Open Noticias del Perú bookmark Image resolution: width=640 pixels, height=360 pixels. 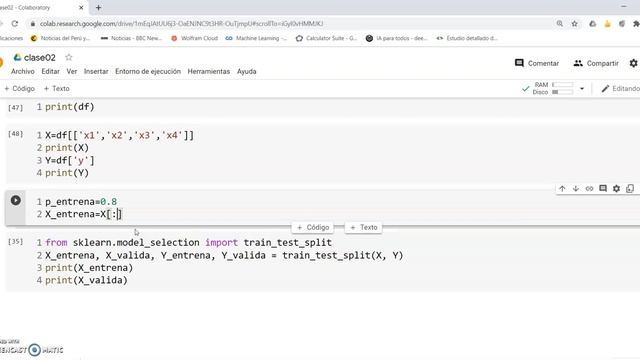(60, 38)
